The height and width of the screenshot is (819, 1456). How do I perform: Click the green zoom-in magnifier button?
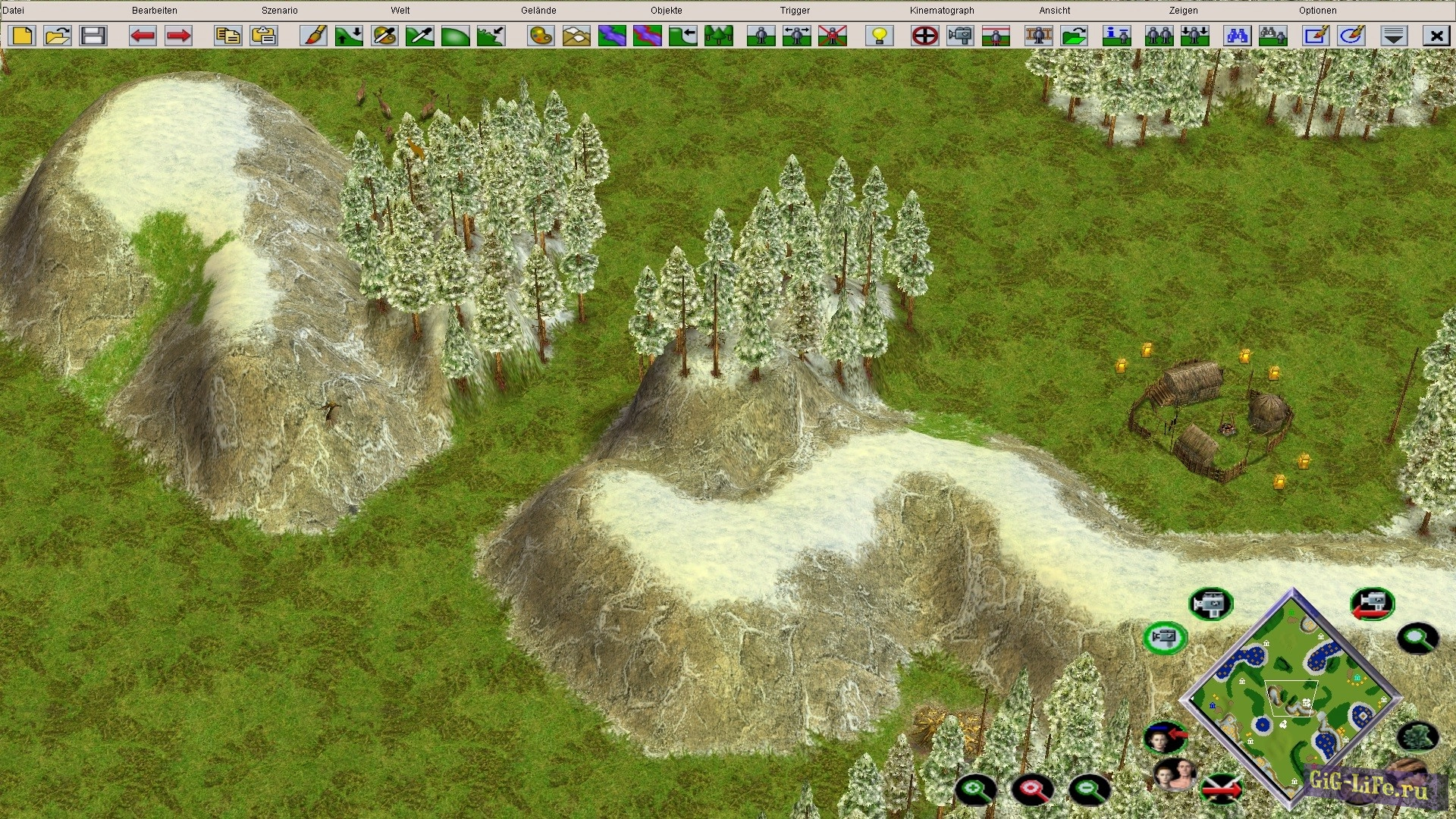[x=975, y=790]
